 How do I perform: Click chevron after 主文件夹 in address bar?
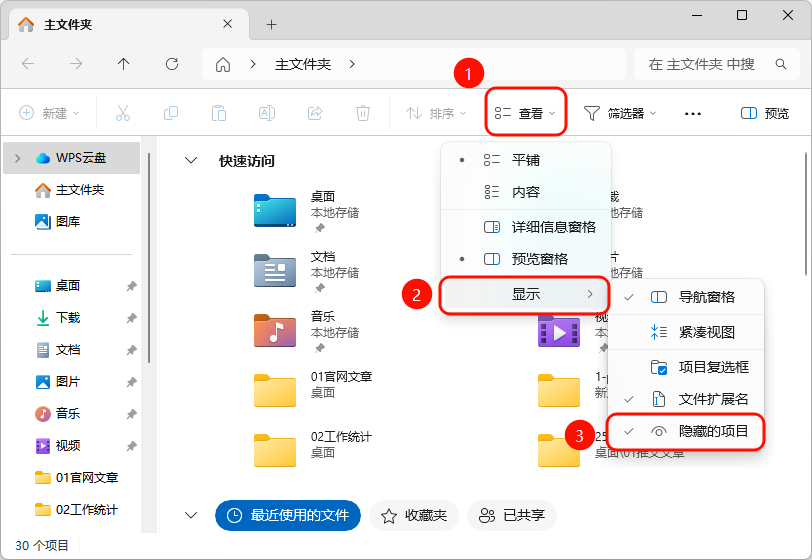point(352,64)
